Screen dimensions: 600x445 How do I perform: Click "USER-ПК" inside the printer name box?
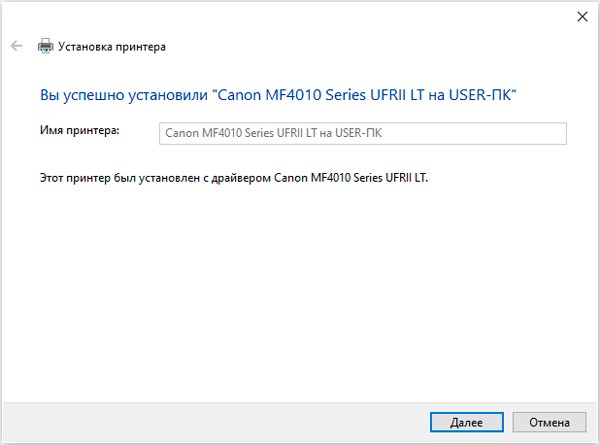pyautogui.click(x=358, y=133)
